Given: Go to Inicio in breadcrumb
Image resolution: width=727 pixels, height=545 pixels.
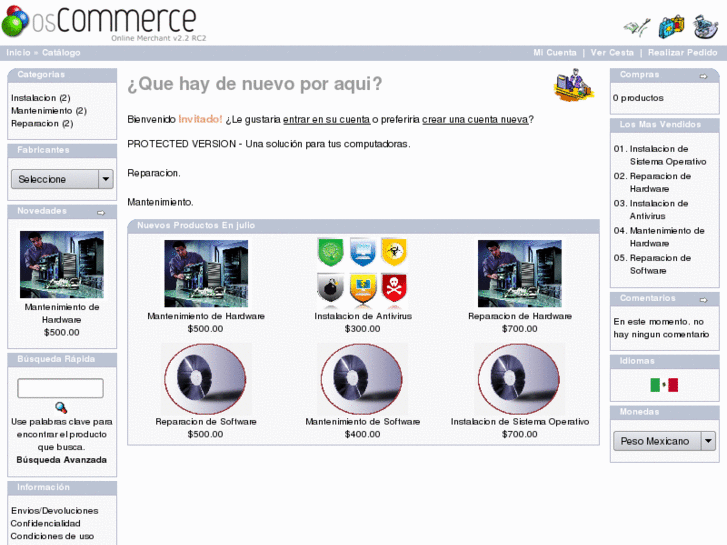Looking at the screenshot, I should (19, 52).
